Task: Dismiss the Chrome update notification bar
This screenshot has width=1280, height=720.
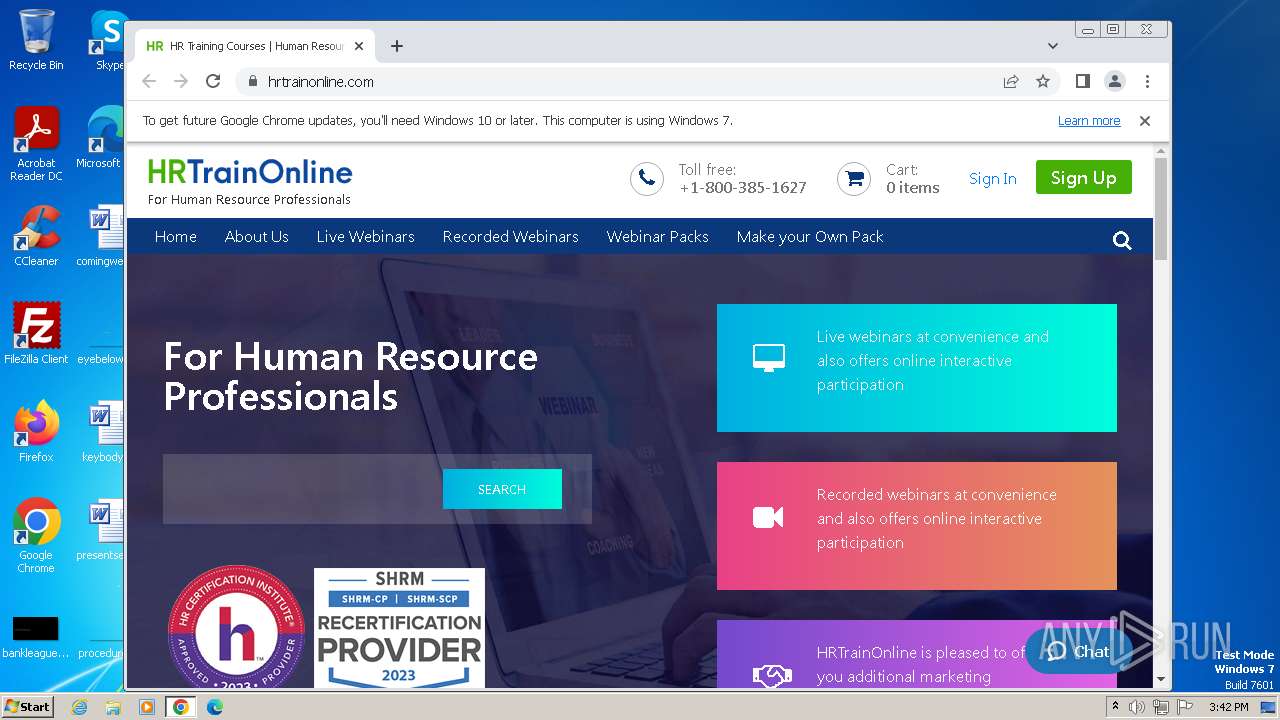Action: coord(1145,121)
